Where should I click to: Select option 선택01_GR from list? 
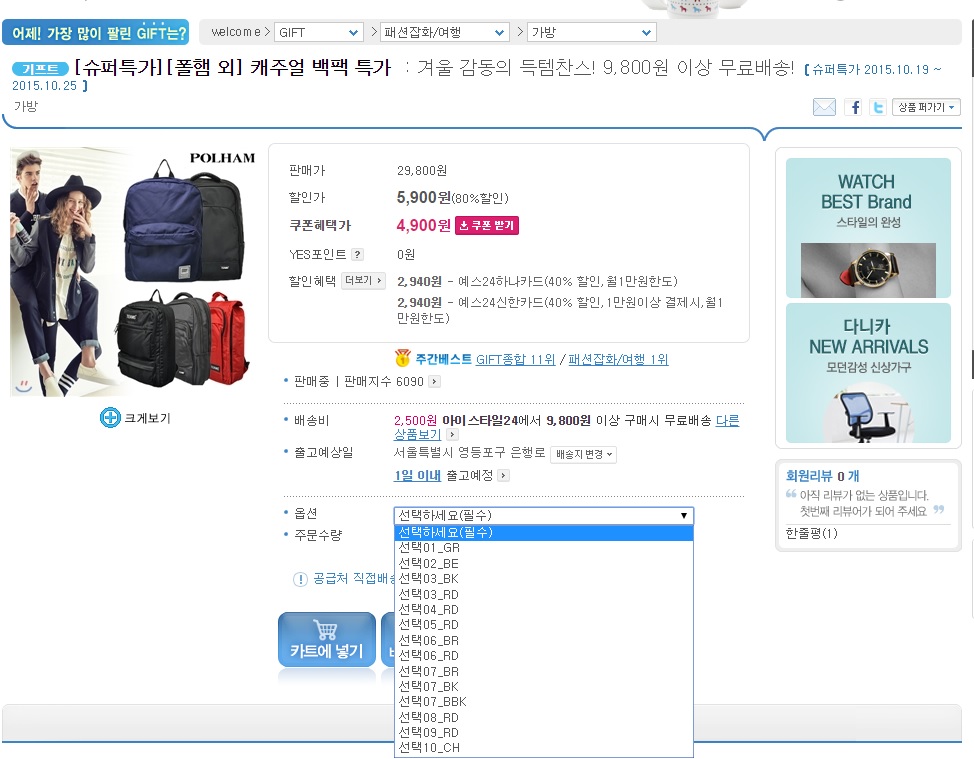coord(429,548)
